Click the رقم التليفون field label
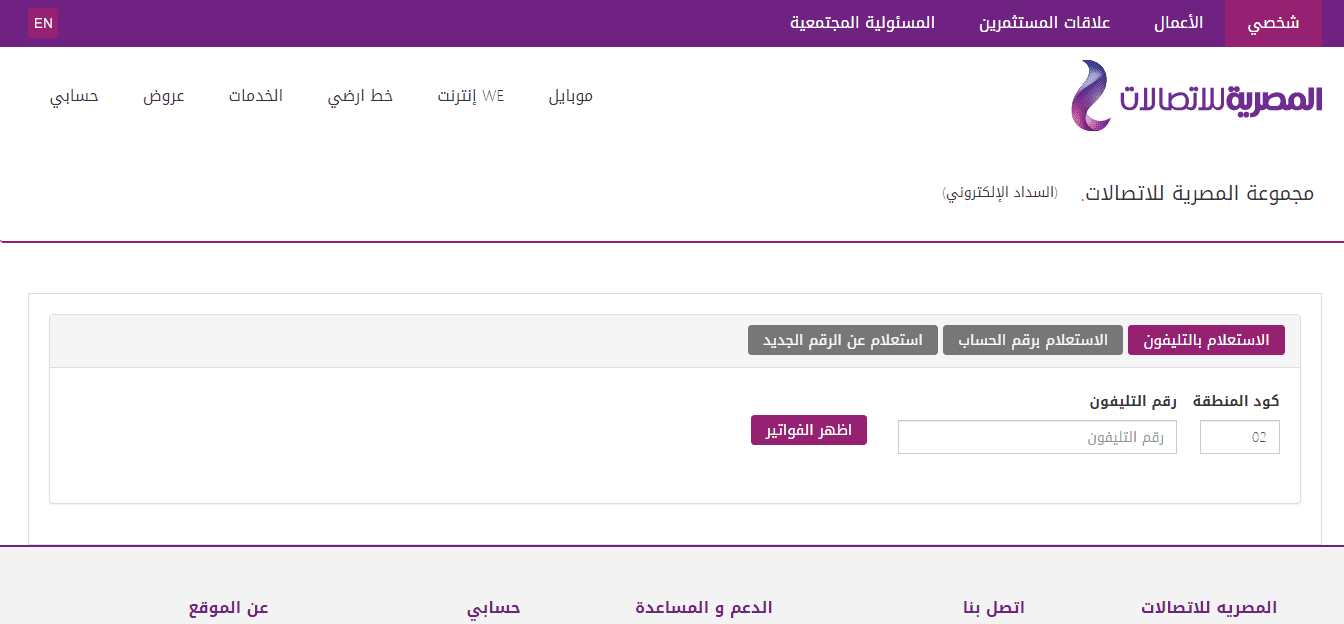 tap(1133, 401)
